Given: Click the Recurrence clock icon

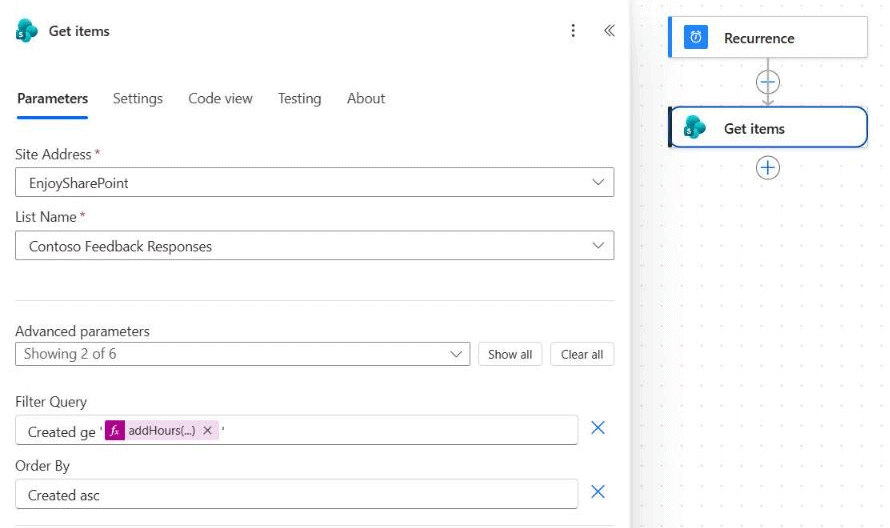Looking at the screenshot, I should [x=695, y=37].
